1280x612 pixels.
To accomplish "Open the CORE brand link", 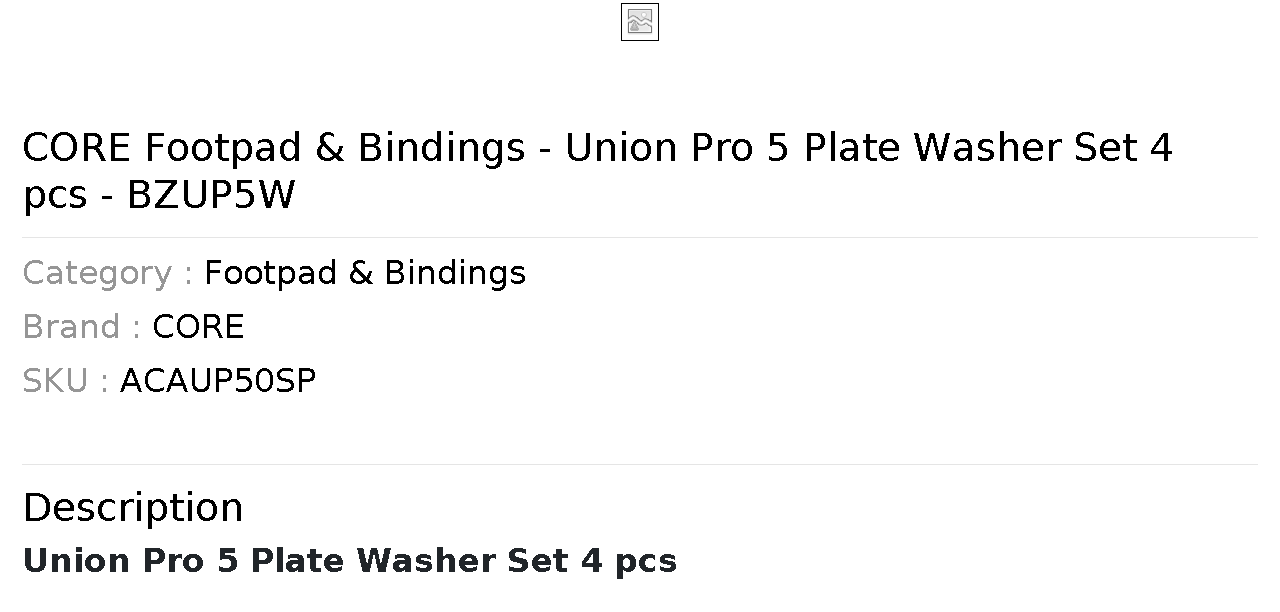I will [198, 327].
